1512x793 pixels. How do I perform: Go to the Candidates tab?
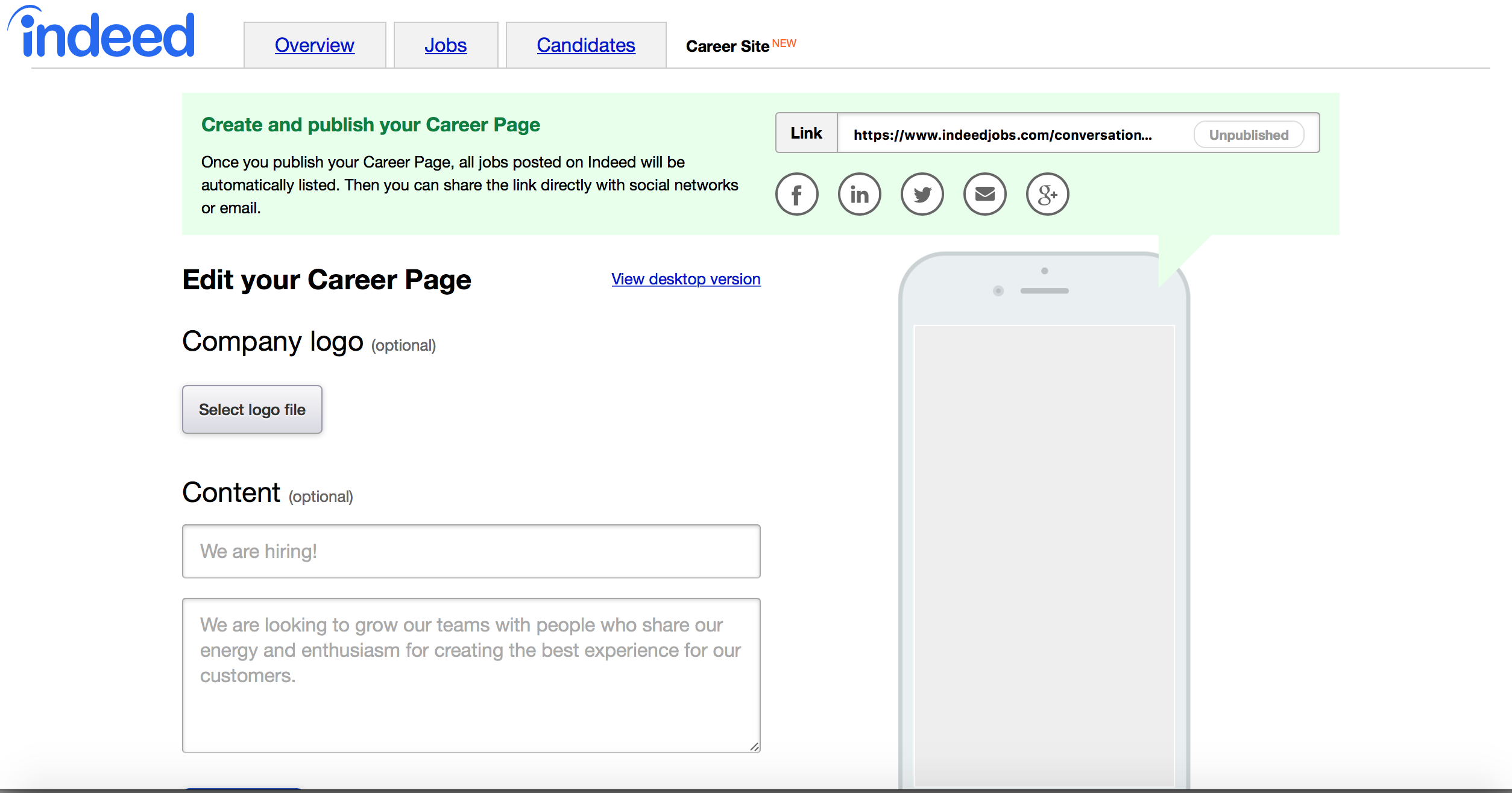pos(585,45)
